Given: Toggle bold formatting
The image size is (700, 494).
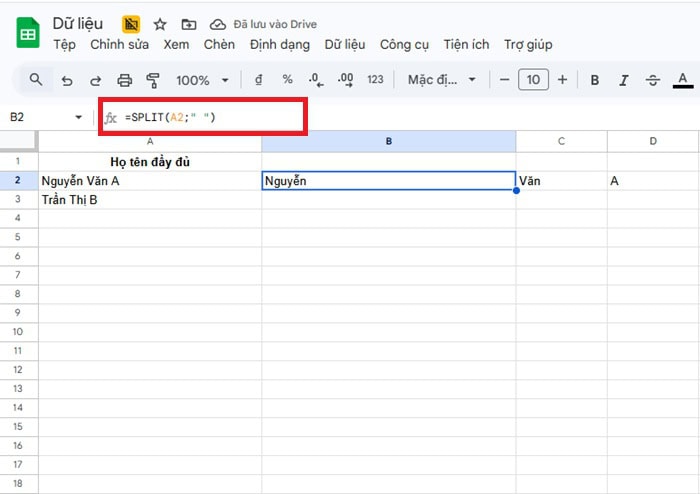Looking at the screenshot, I should pos(595,80).
